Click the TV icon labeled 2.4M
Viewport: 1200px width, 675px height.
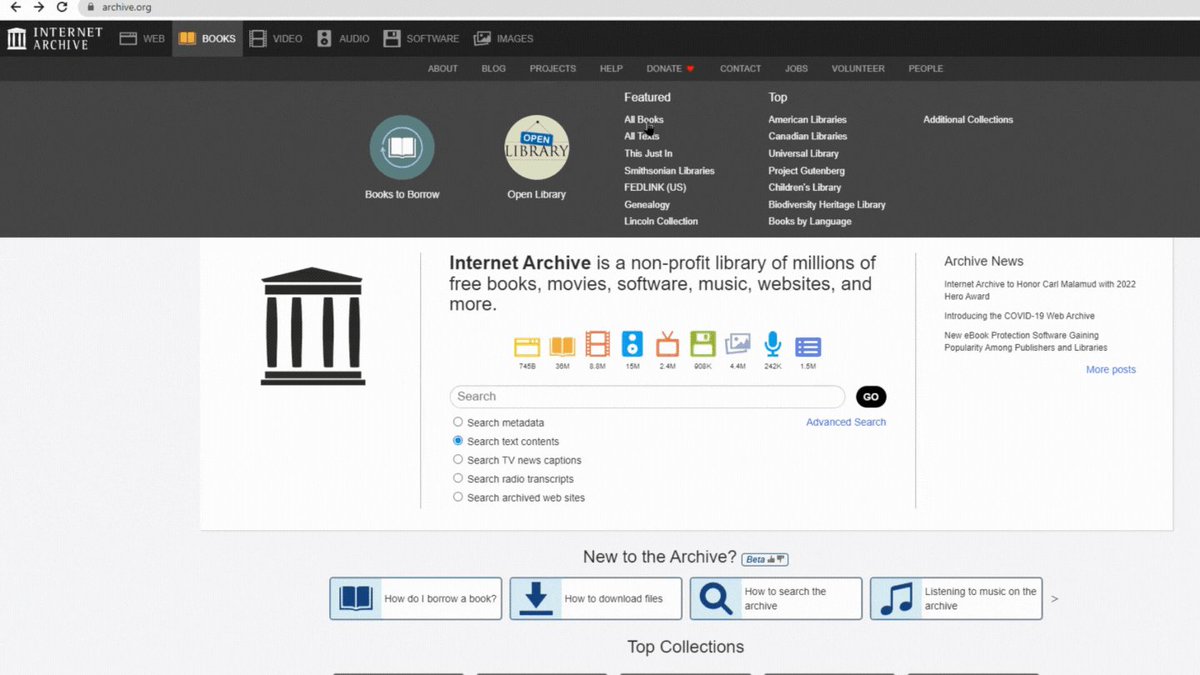point(667,345)
